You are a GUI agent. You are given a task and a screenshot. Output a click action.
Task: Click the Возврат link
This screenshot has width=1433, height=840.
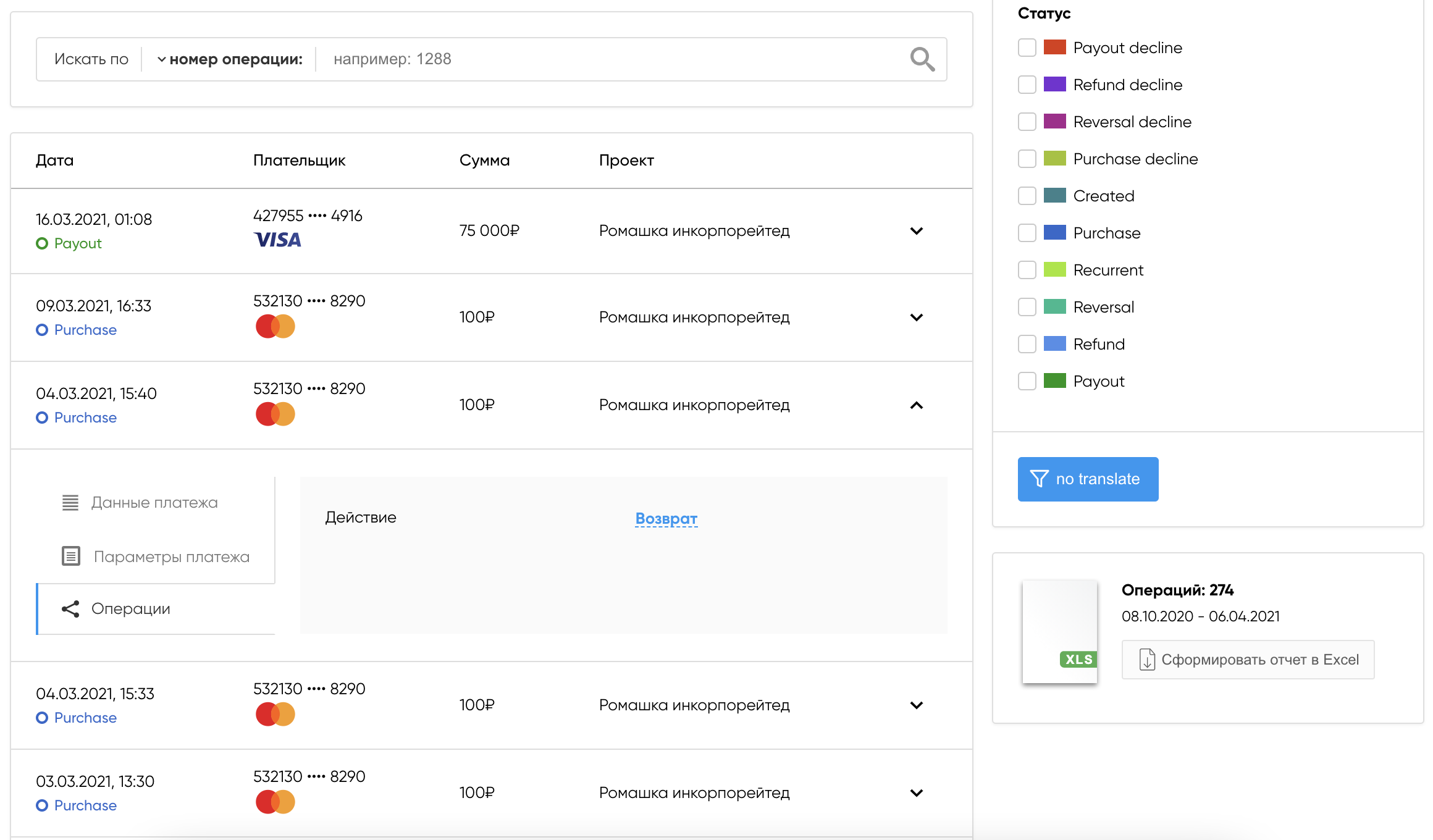(666, 518)
